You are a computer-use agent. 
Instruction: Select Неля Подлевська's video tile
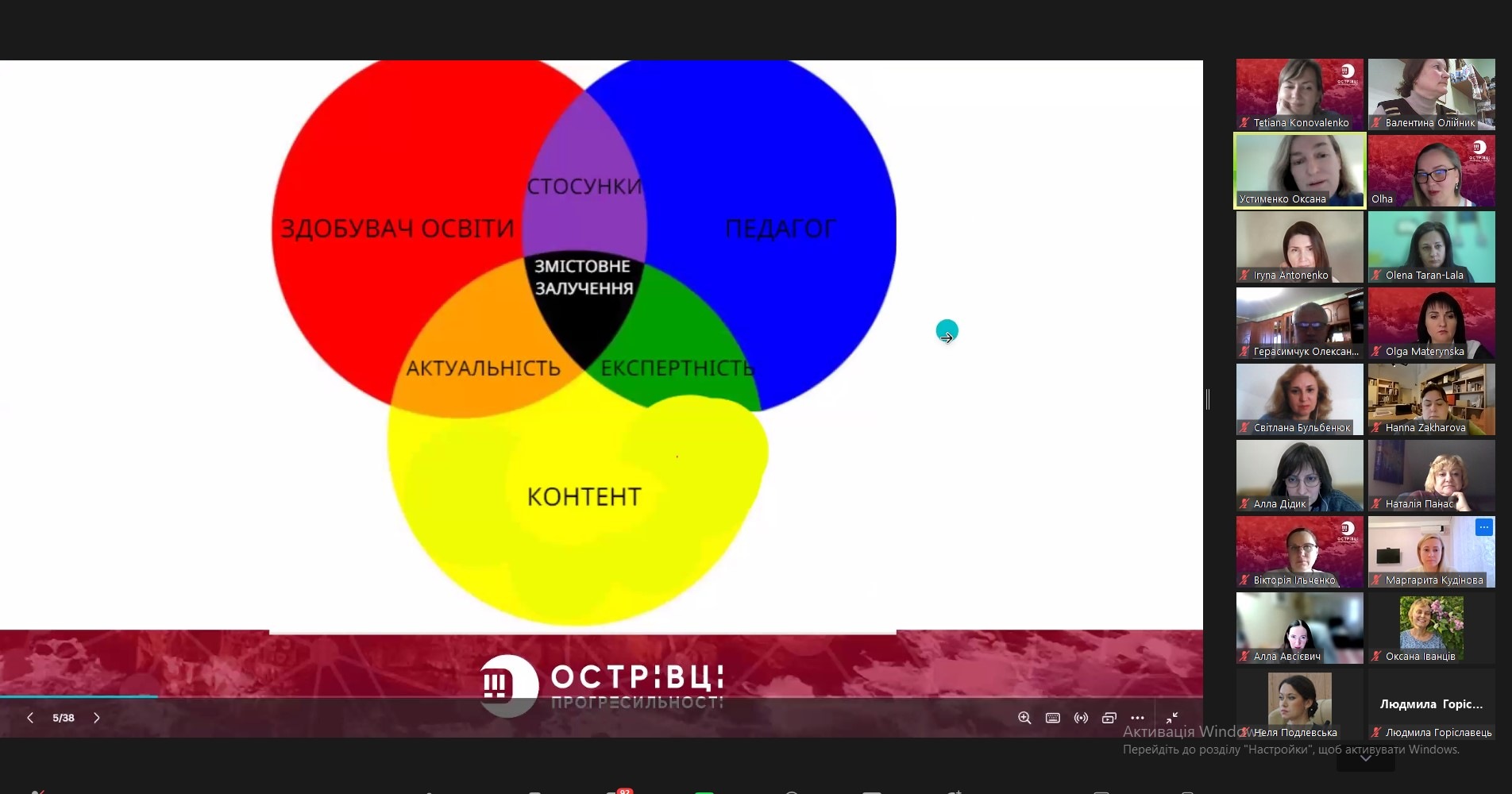coord(1300,704)
